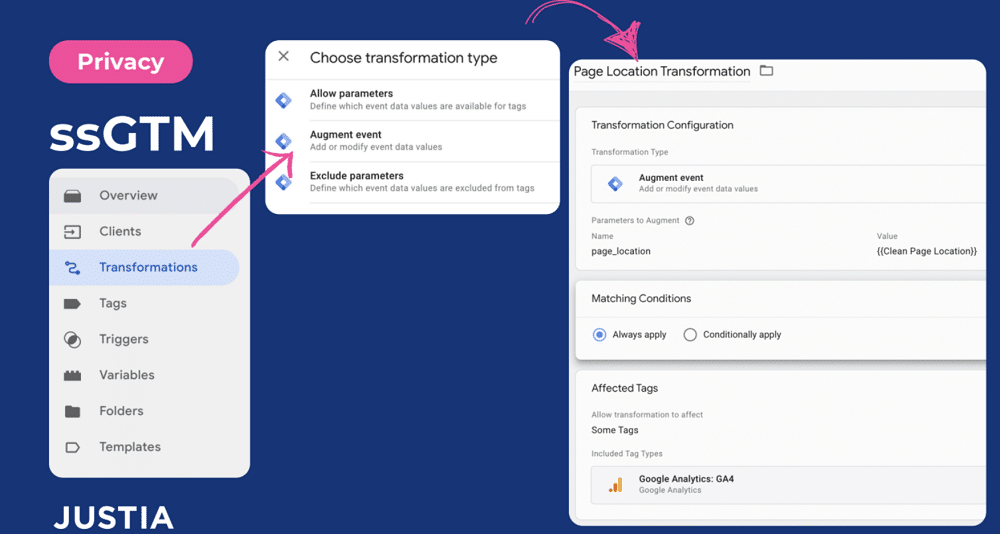Open the Triggers menu item

tap(144, 339)
